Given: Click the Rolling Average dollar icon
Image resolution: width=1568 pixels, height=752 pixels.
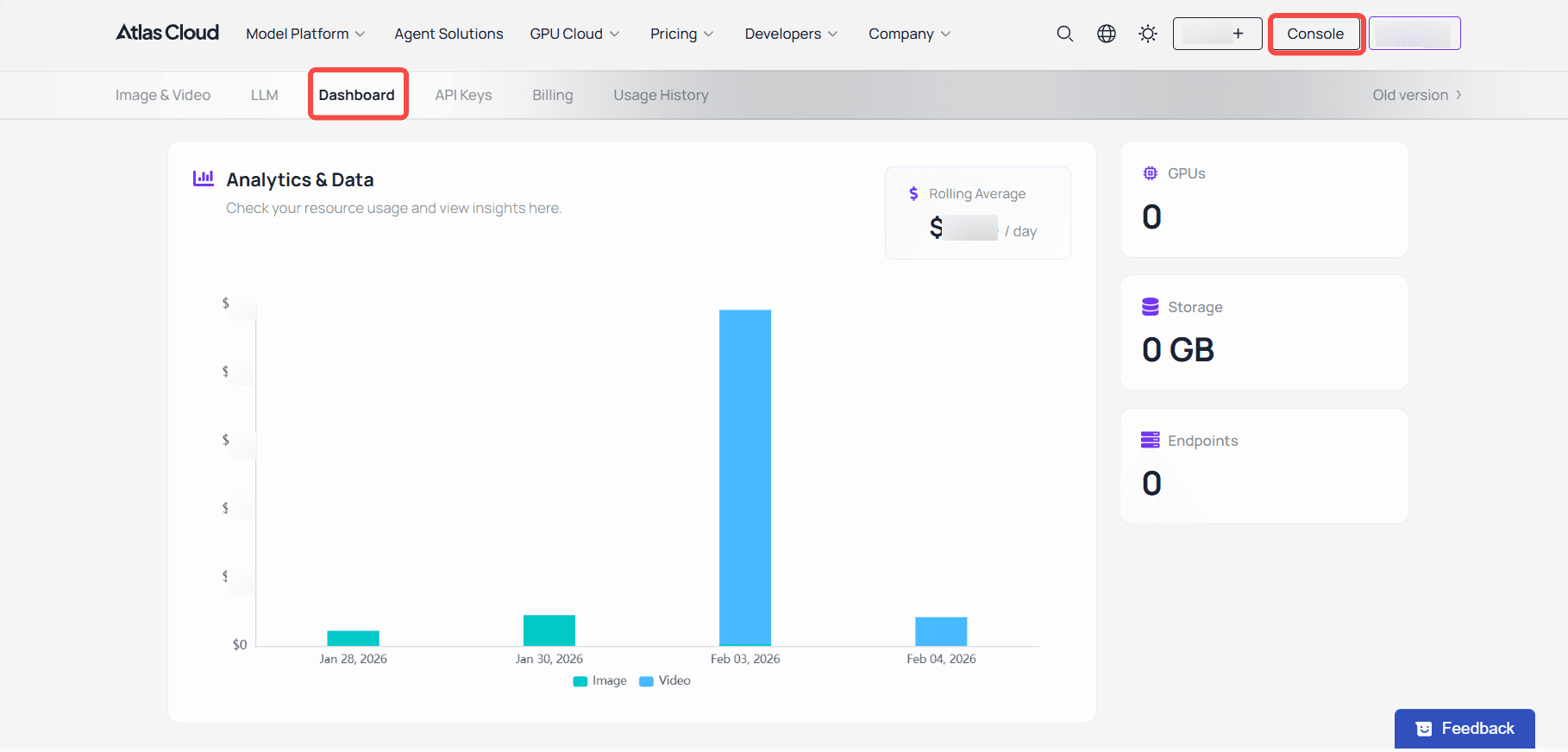Looking at the screenshot, I should pyautogui.click(x=913, y=194).
